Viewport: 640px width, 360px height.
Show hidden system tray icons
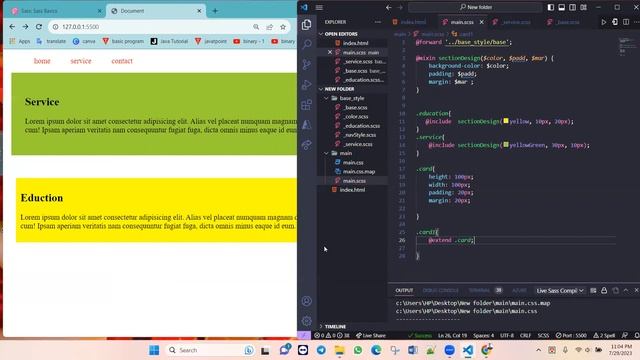click(538, 350)
